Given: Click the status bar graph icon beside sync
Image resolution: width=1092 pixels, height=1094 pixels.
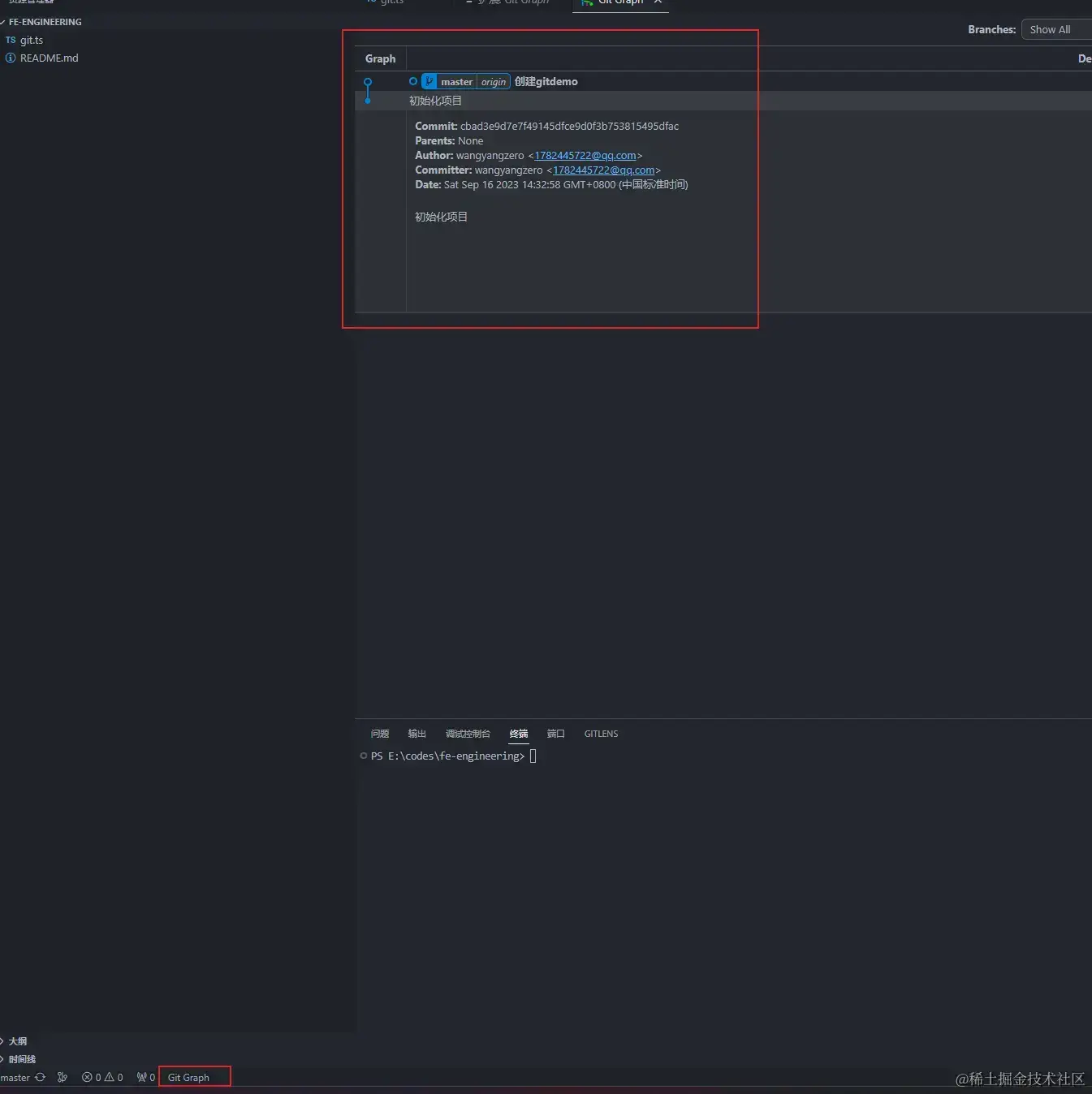Looking at the screenshot, I should click(x=63, y=1078).
